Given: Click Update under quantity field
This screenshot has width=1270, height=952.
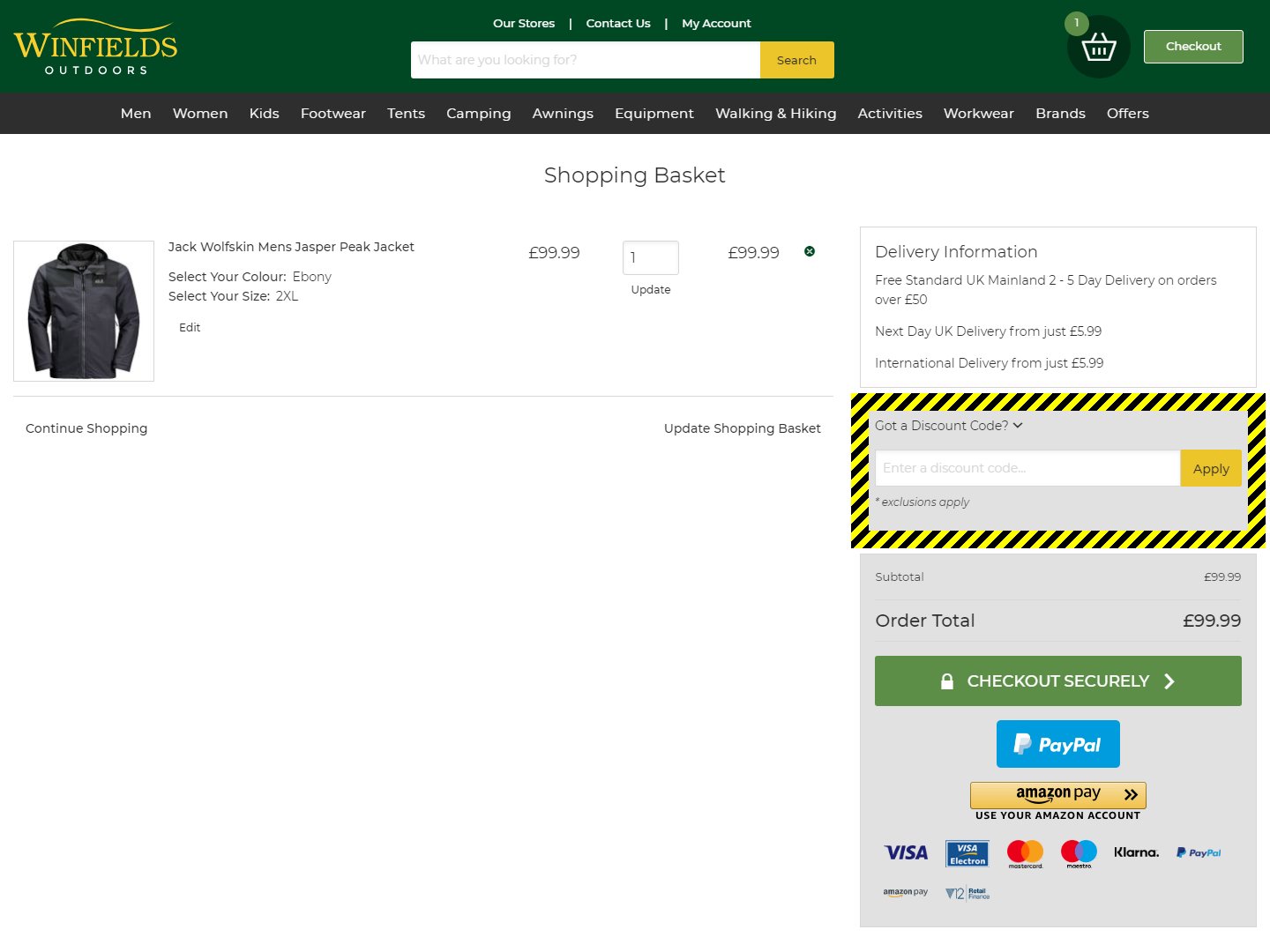Looking at the screenshot, I should [x=651, y=289].
